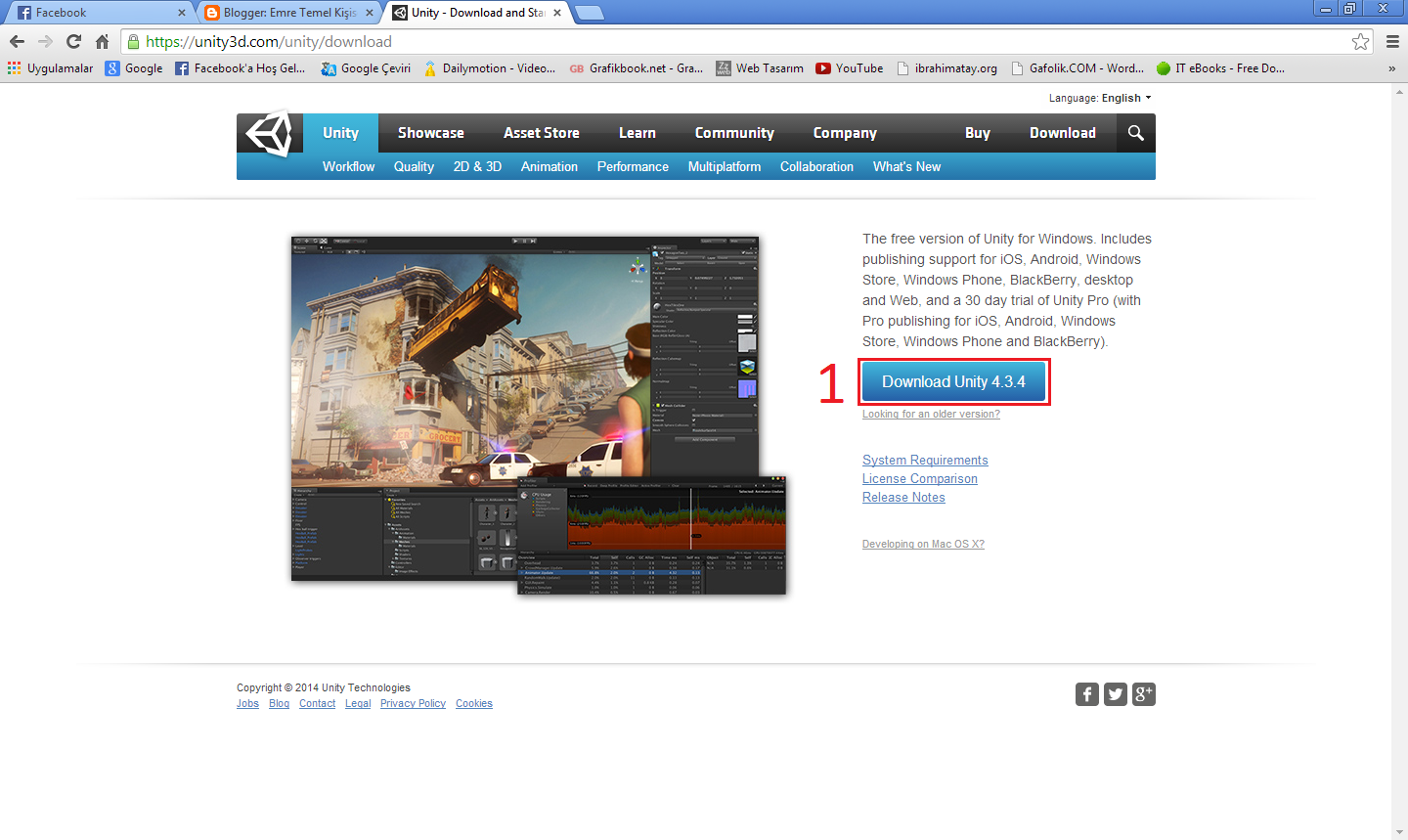Open the Facebook'a Hoş Gel... bookmark
The width and height of the screenshot is (1408, 840).
click(x=241, y=68)
